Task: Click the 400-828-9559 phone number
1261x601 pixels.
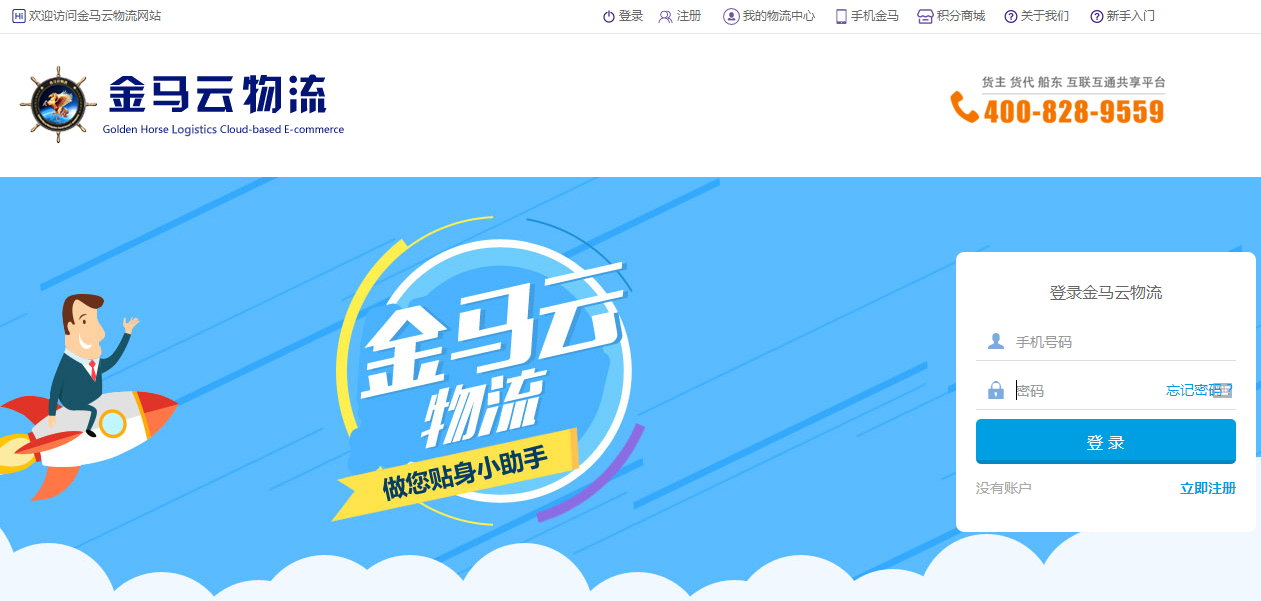Action: click(x=1074, y=111)
